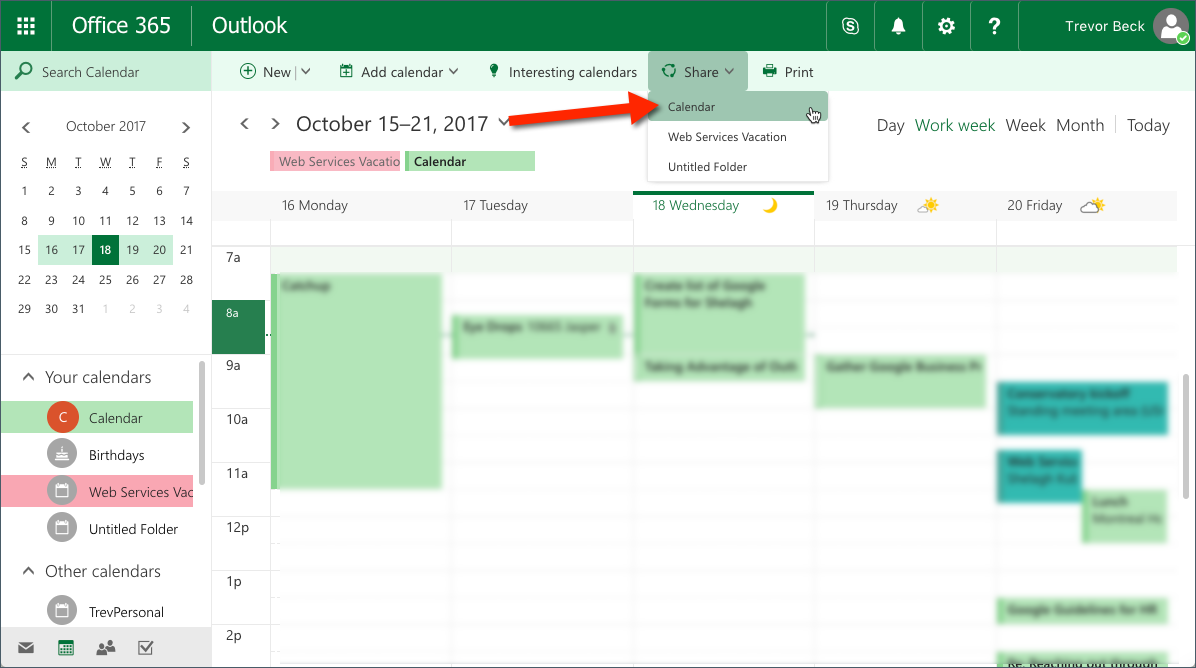Switch to Calendar in bottom navigation
This screenshot has height=668, width=1196.
coord(66,647)
